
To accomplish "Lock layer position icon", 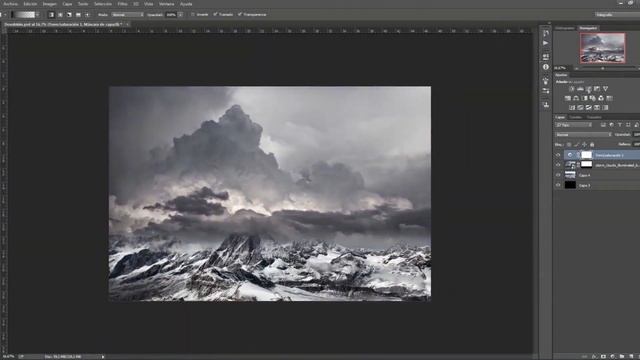I will [x=584, y=144].
